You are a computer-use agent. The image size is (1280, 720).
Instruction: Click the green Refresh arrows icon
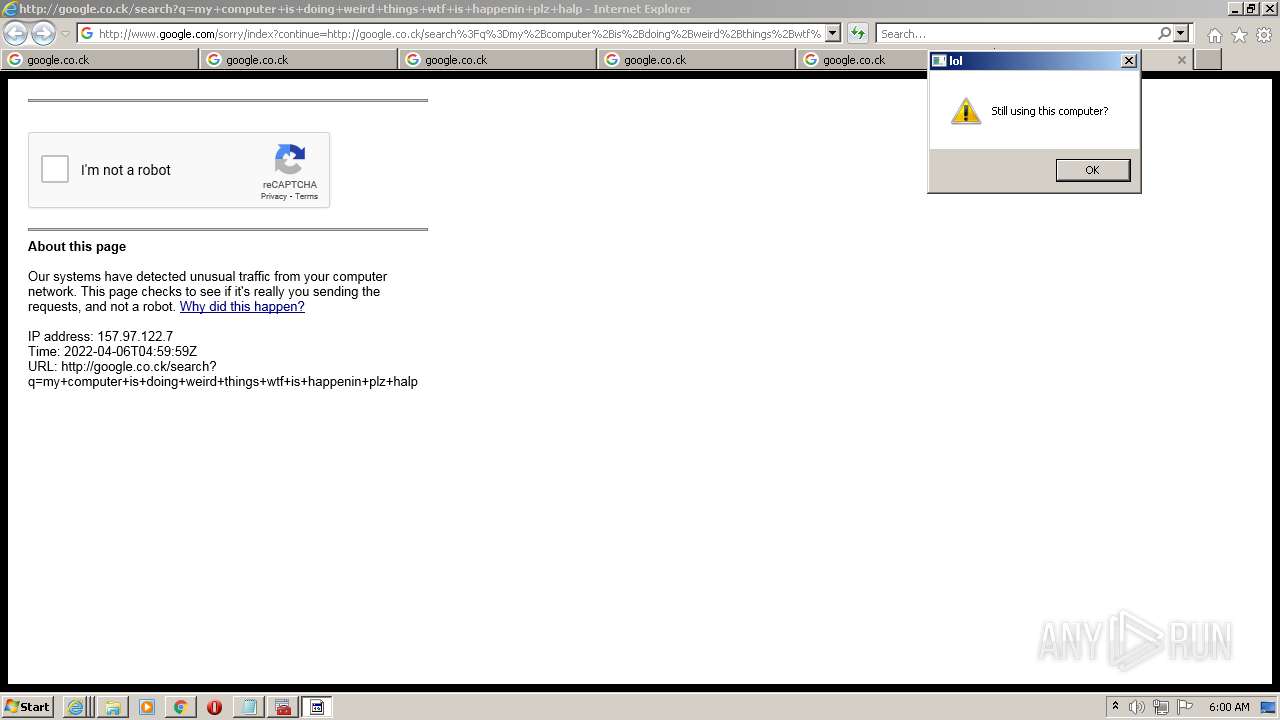pyautogui.click(x=857, y=33)
